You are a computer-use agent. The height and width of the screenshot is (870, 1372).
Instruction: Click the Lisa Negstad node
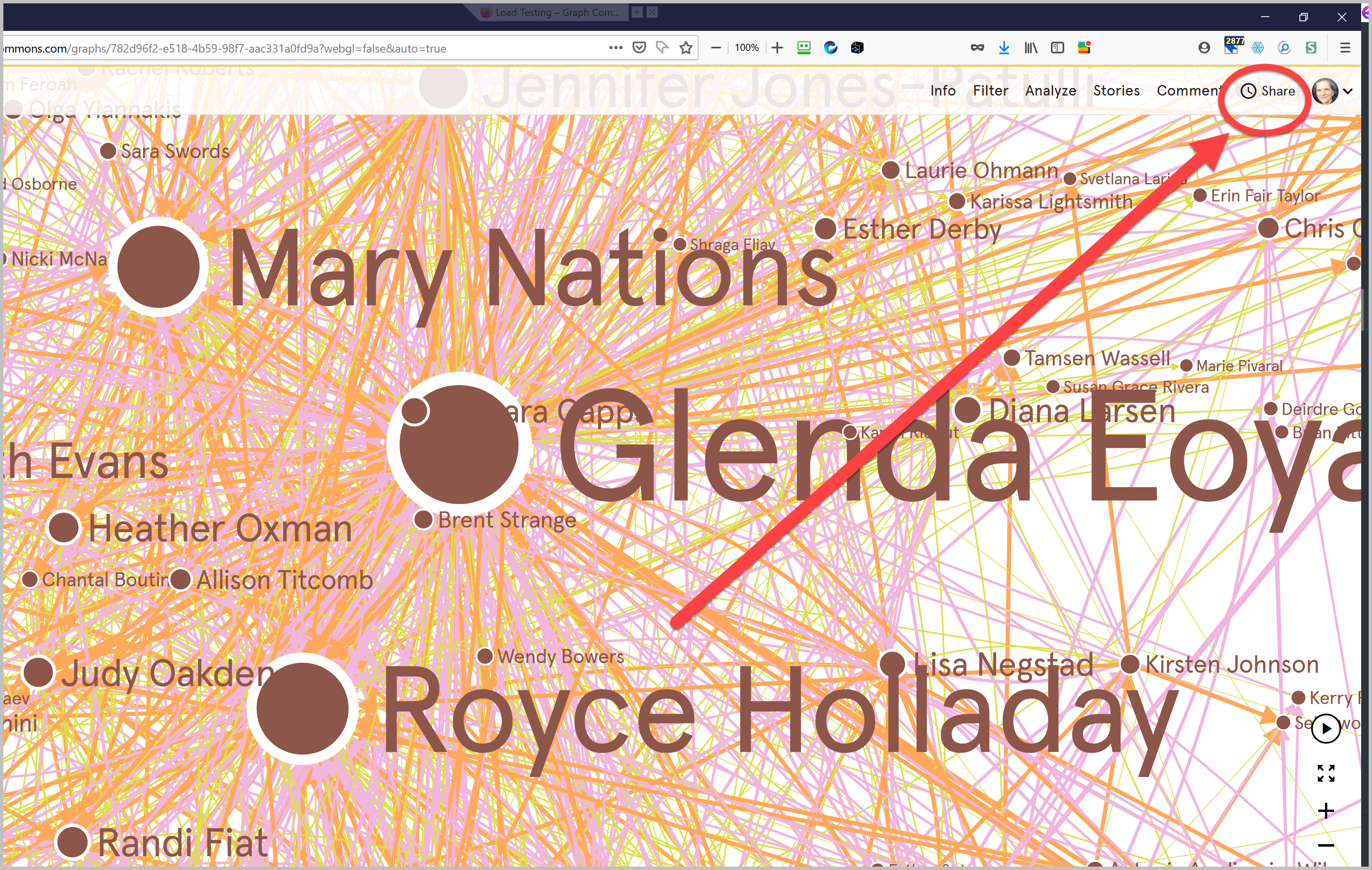[892, 664]
